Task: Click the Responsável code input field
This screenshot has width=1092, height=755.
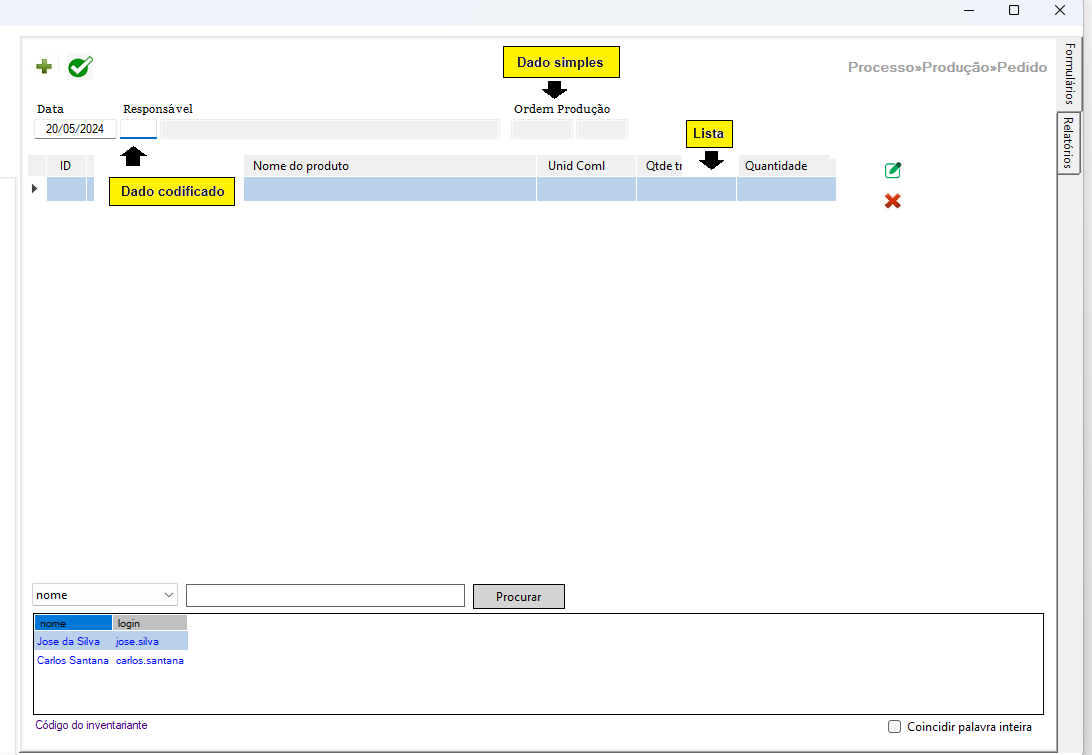Action: (138, 129)
